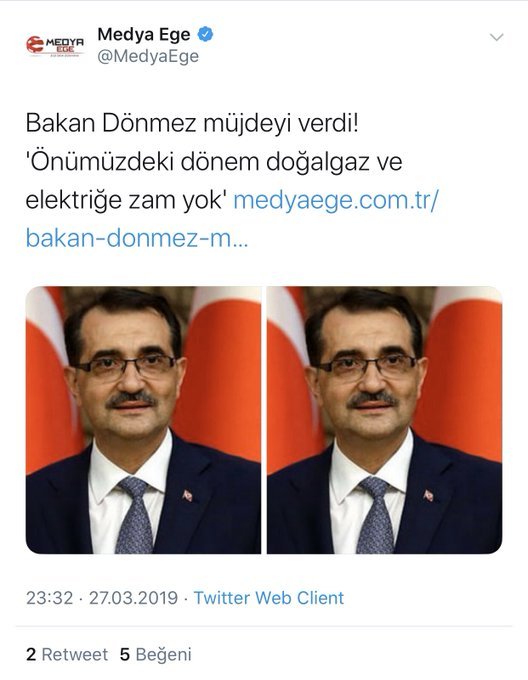Open the Twitter Web Client source link
The width and height of the screenshot is (528, 680).
click(x=268, y=598)
